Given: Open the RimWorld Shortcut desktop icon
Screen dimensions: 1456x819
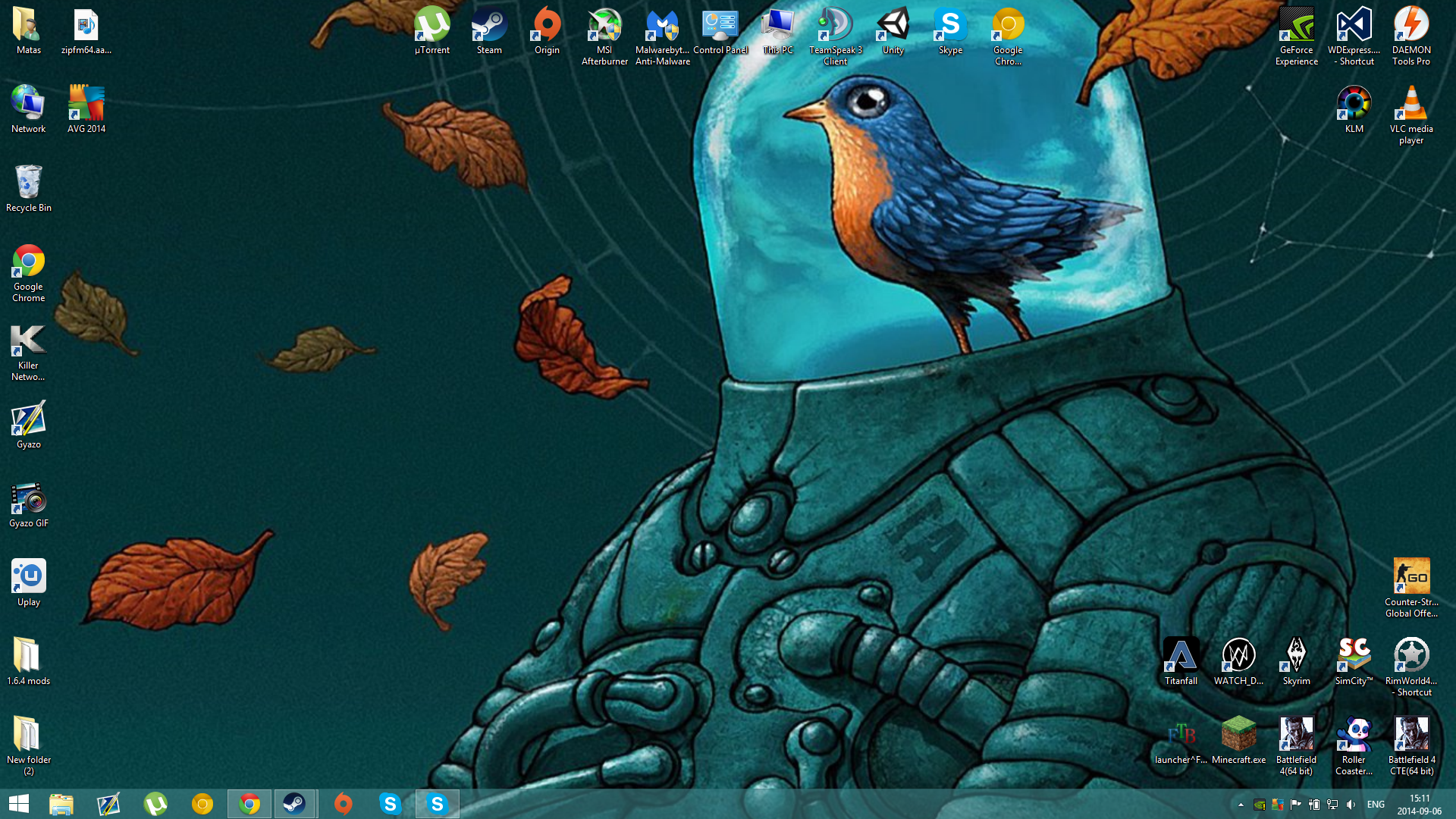Looking at the screenshot, I should pyautogui.click(x=1412, y=667).
